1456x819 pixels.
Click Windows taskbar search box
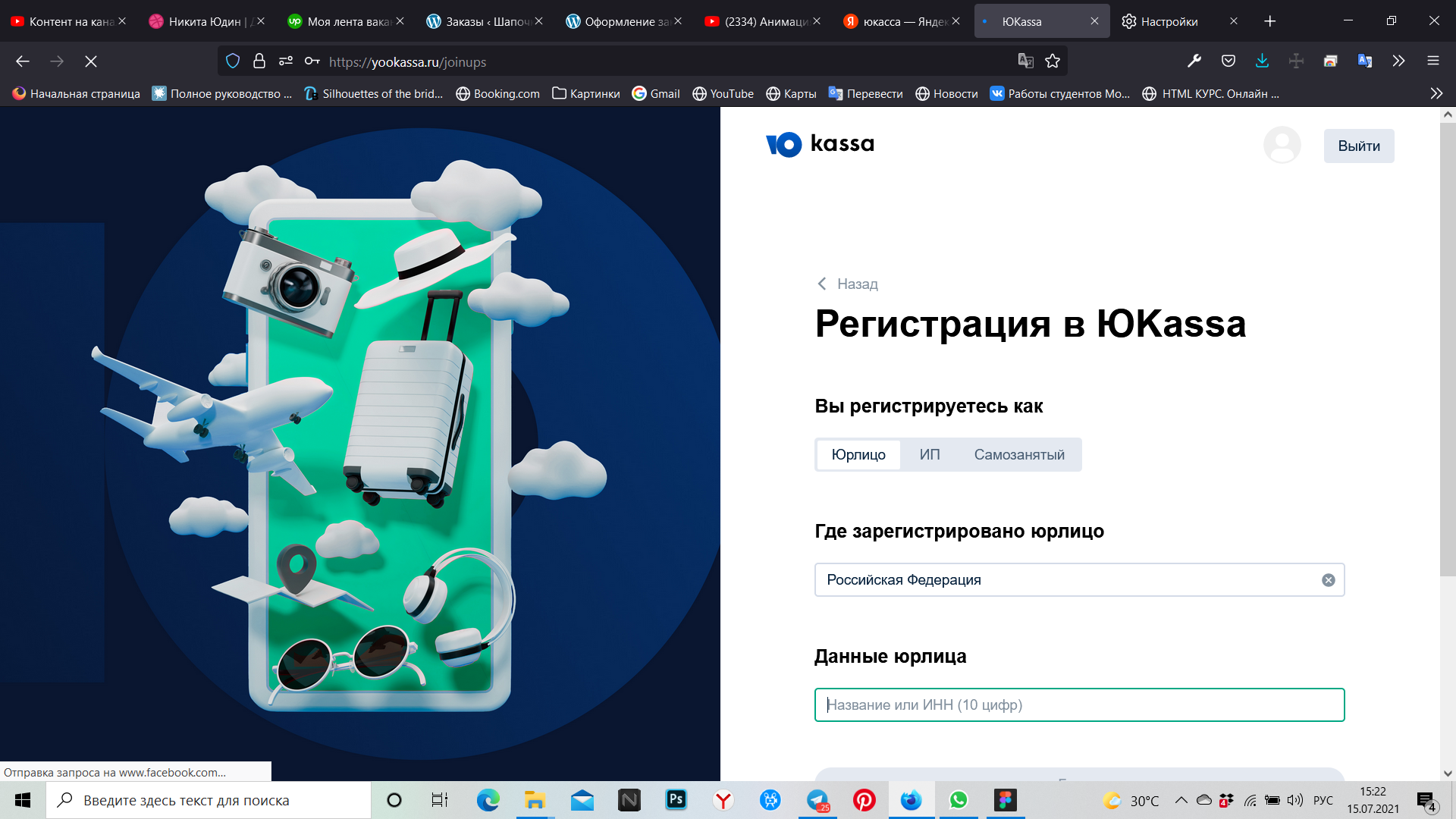click(x=209, y=800)
